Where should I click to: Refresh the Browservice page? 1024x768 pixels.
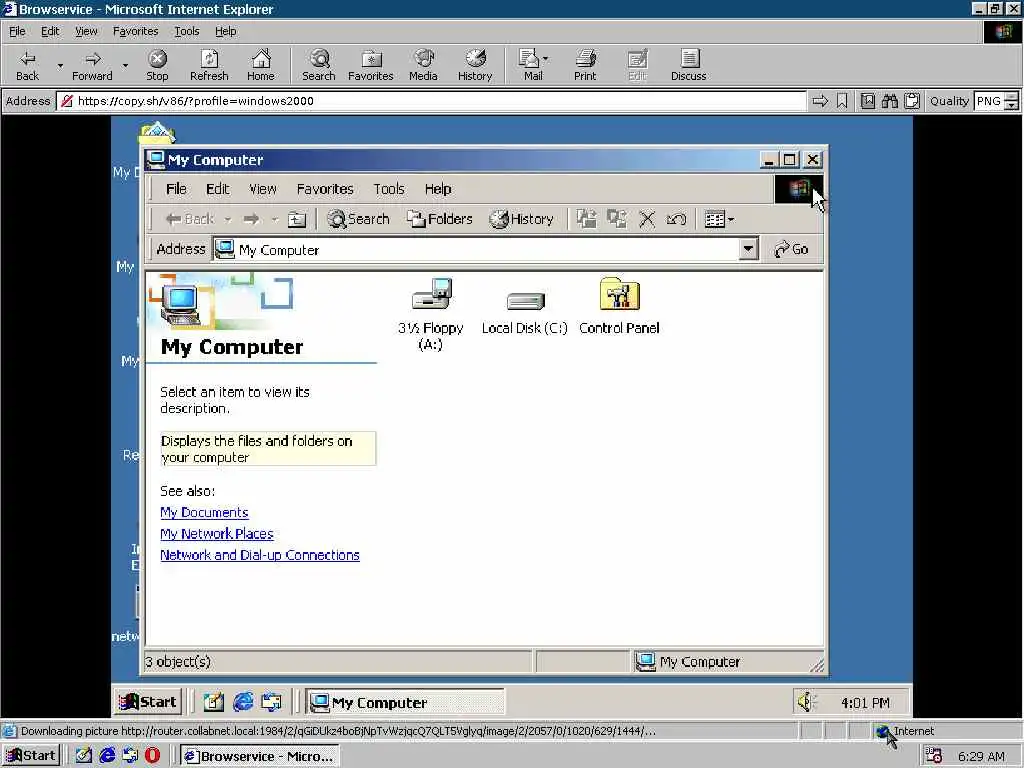[209, 65]
